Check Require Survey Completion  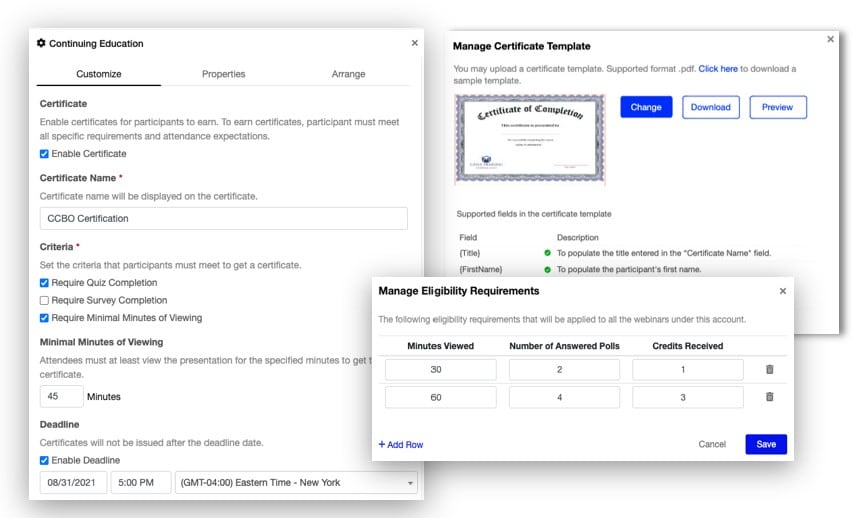click(44, 300)
